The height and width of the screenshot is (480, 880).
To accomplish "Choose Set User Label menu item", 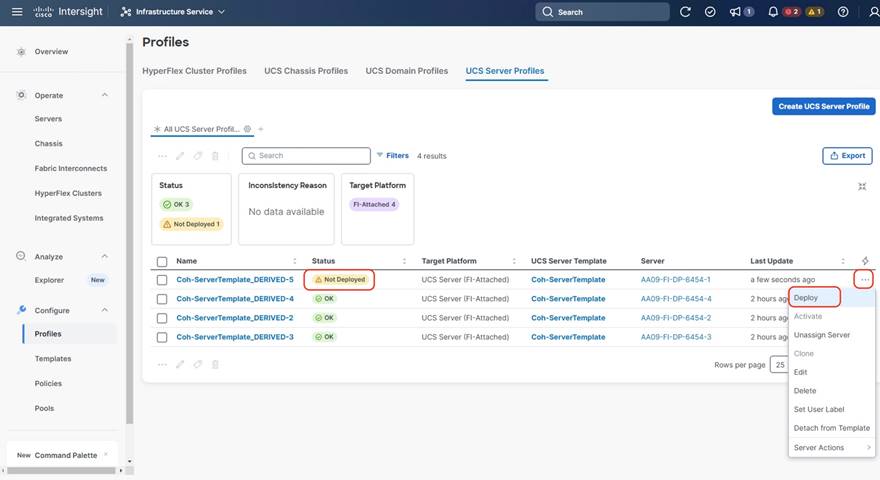I will (x=832, y=409).
